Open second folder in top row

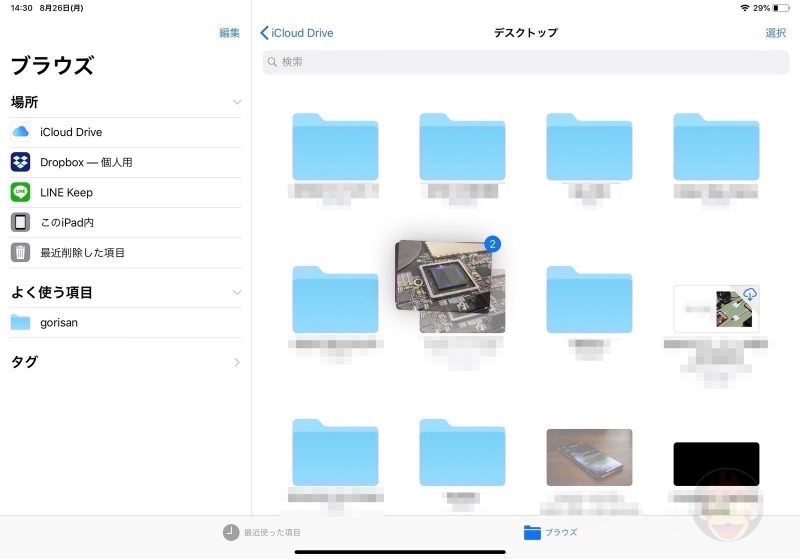coord(462,147)
